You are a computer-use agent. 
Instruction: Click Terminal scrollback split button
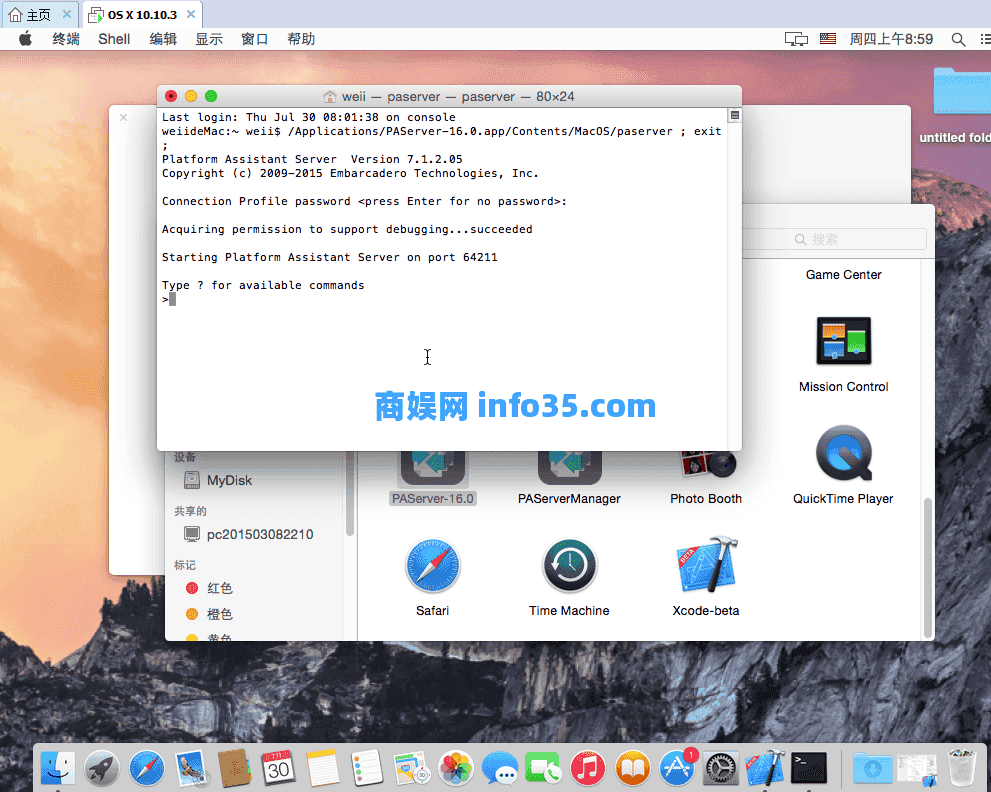(734, 115)
